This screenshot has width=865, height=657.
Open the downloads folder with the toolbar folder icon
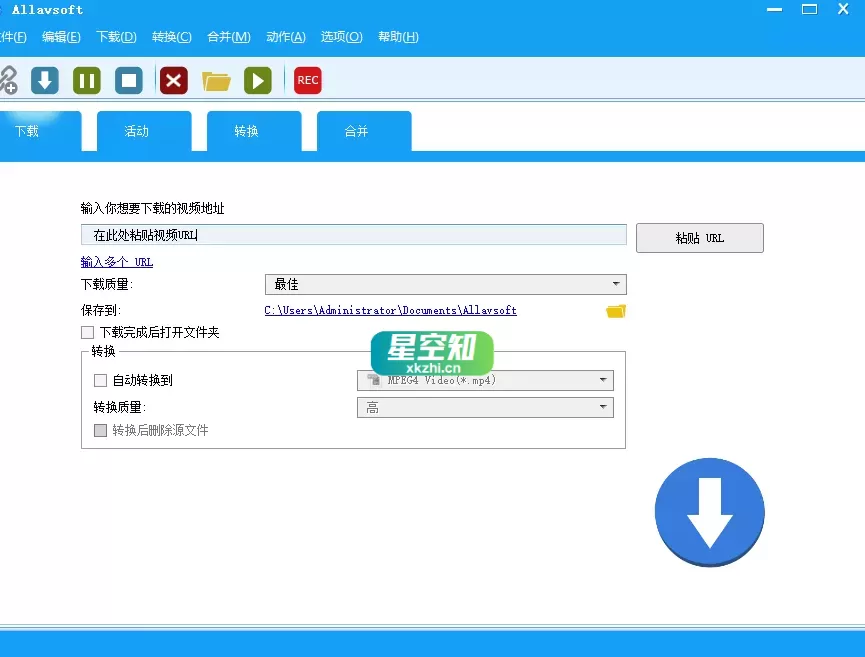pos(216,80)
